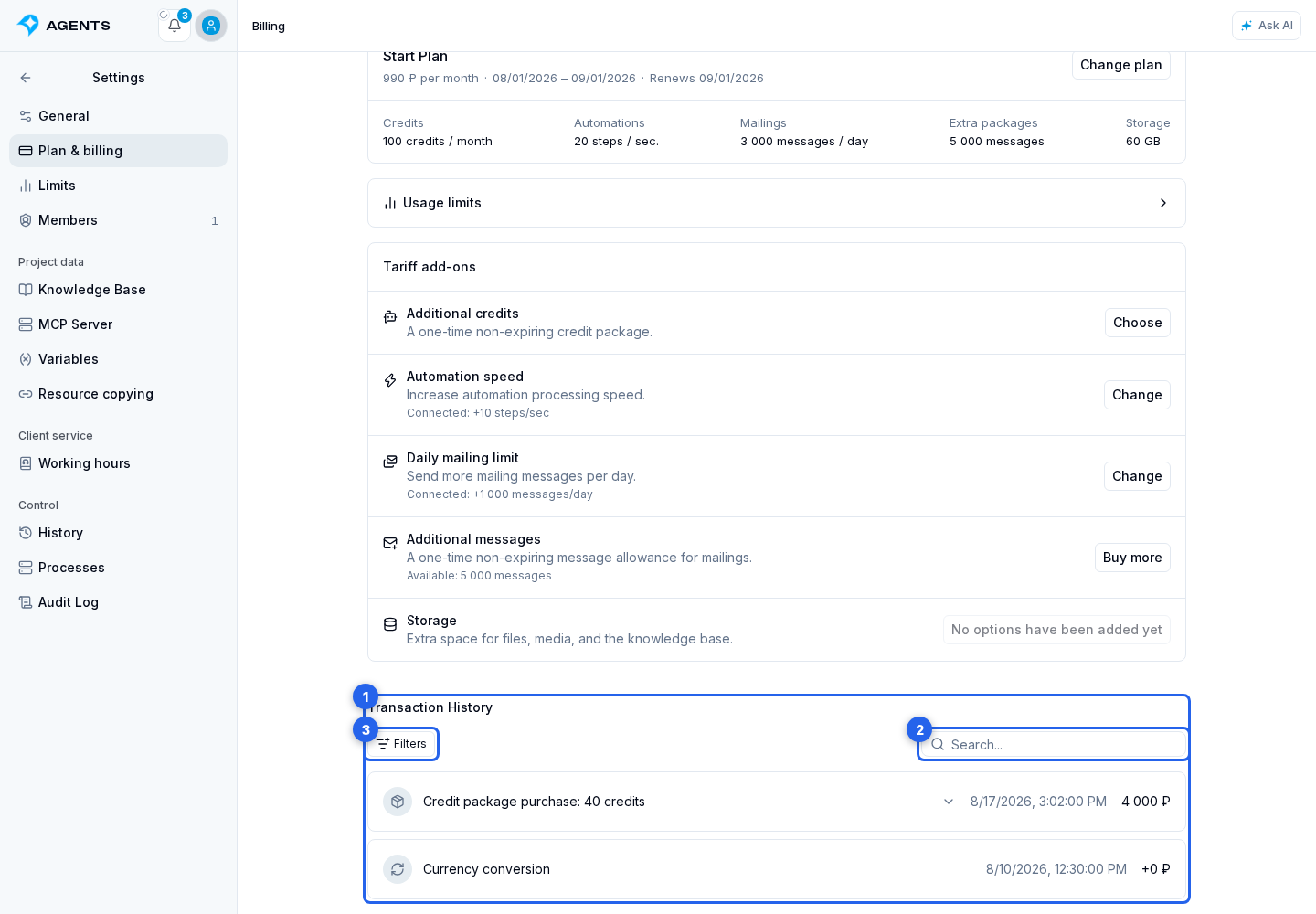Open Working hours settings
This screenshot has width=1316, height=914.
118,463
